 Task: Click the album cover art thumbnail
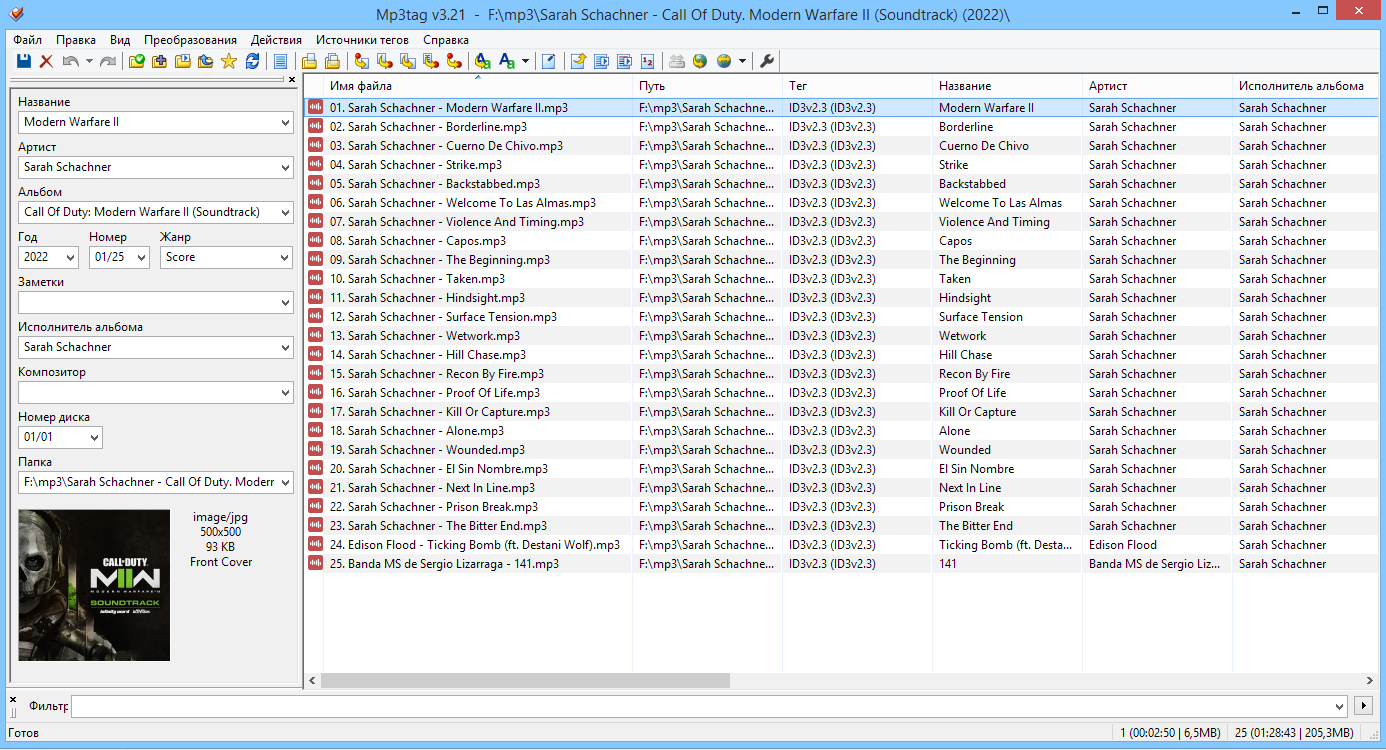click(94, 585)
